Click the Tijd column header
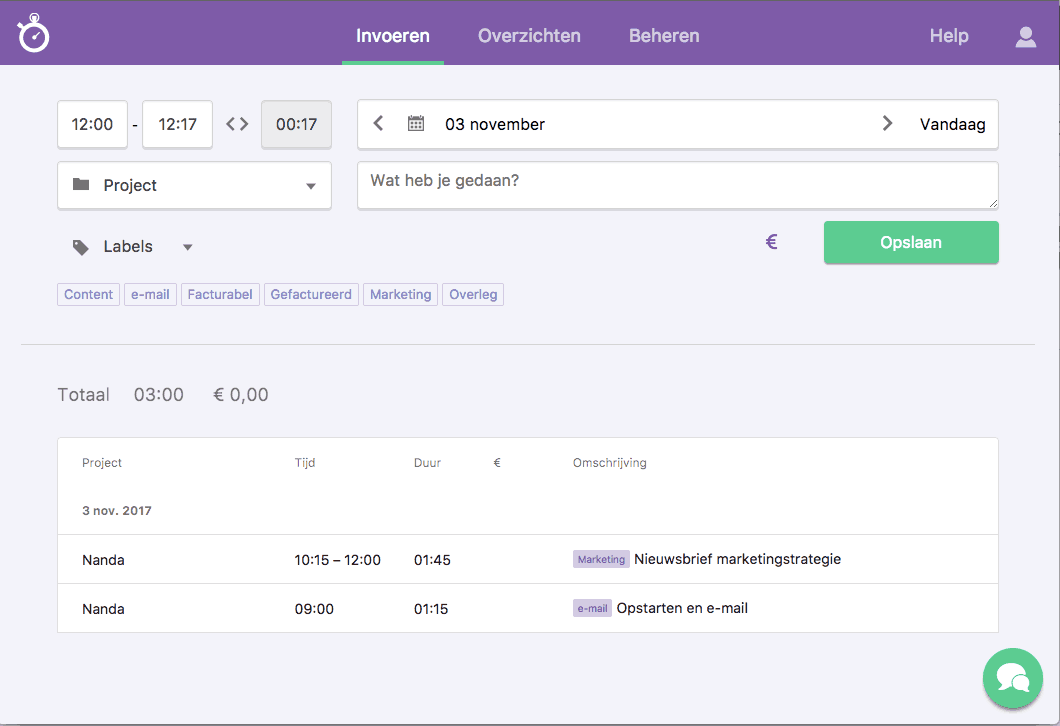Screen dimensions: 1060x726 coord(305,463)
